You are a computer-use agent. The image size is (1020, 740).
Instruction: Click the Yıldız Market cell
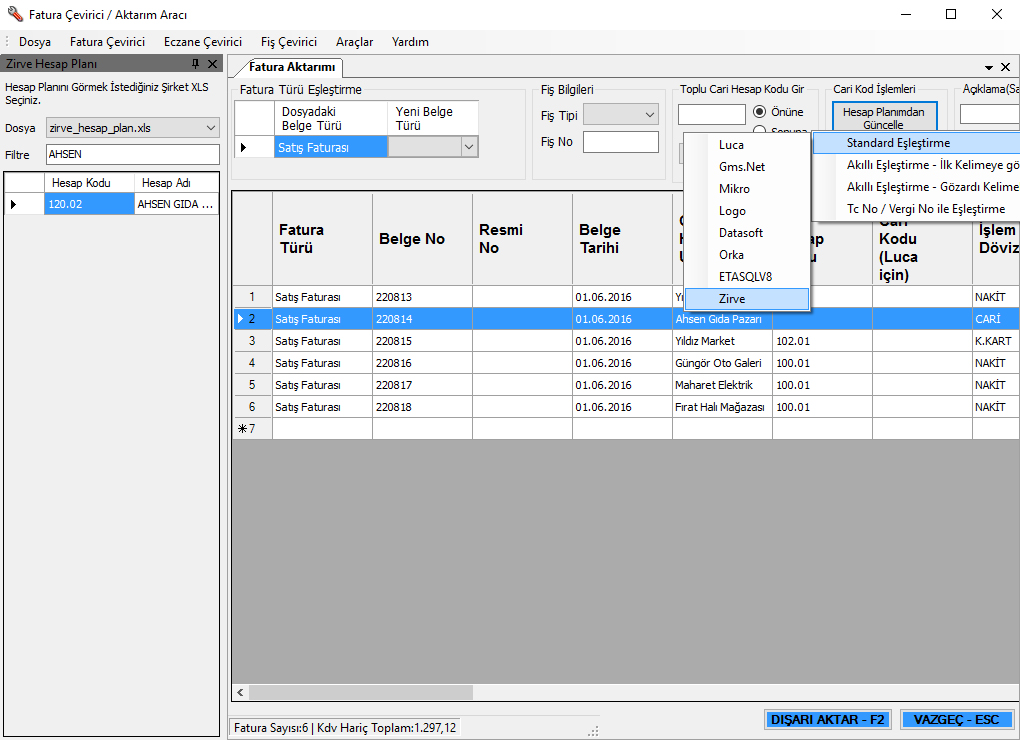point(723,341)
